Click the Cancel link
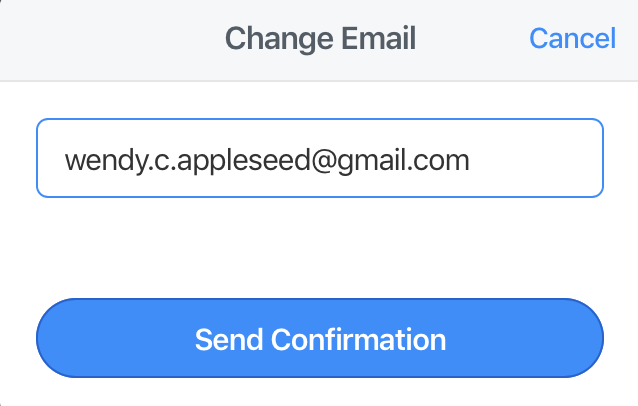This screenshot has height=406, width=638. [x=572, y=39]
